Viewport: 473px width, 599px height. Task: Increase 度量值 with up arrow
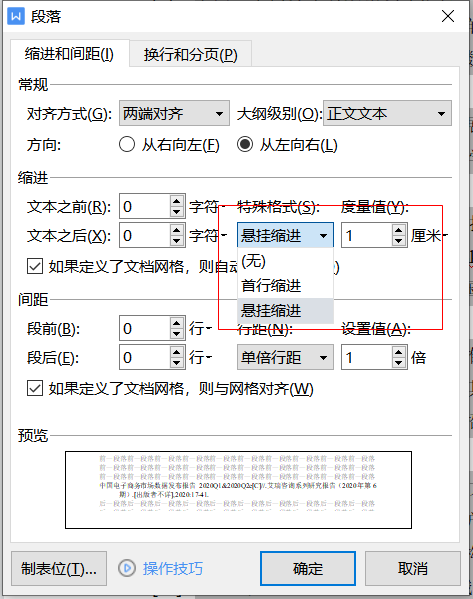(x=399, y=230)
